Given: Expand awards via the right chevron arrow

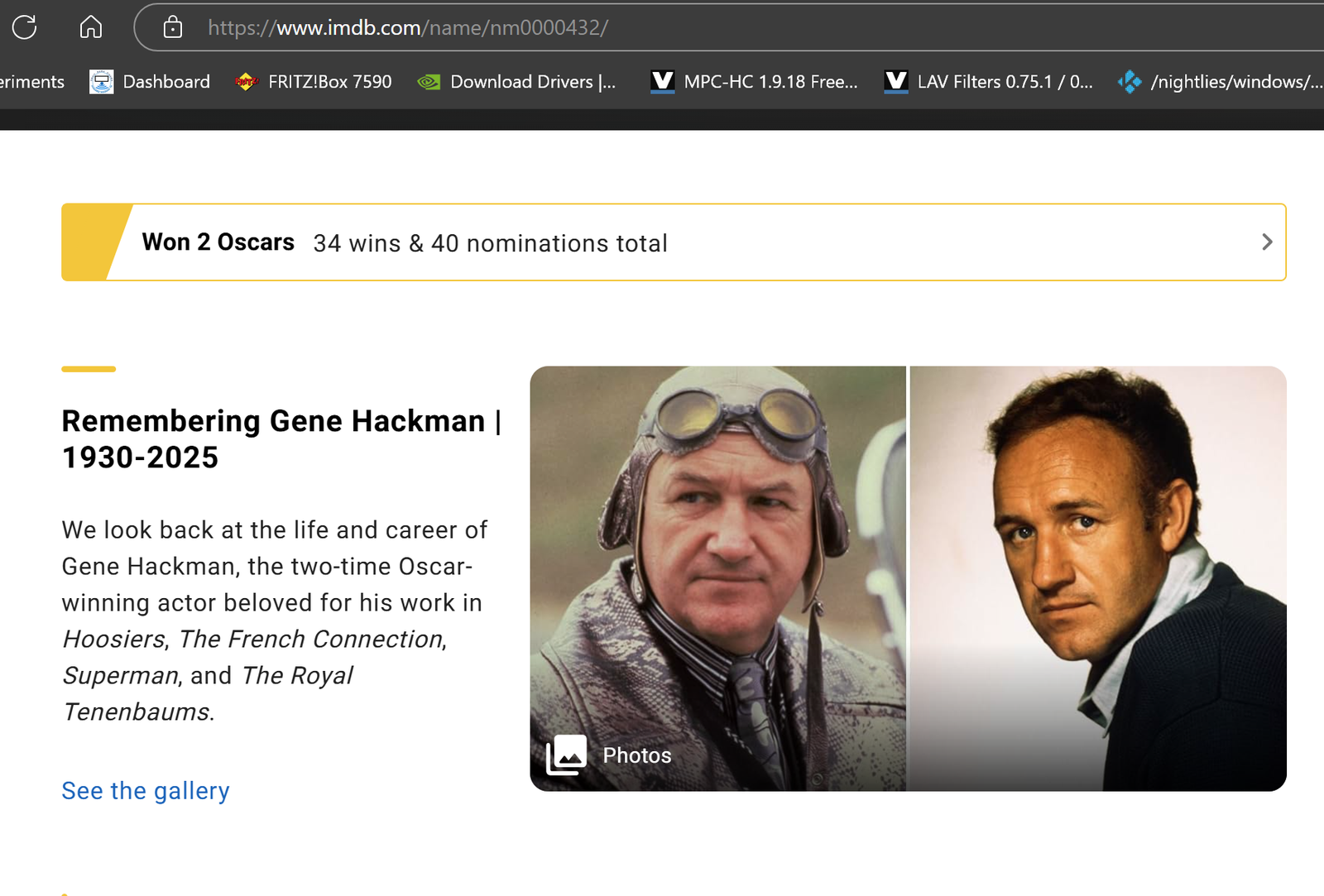Looking at the screenshot, I should click(1266, 242).
